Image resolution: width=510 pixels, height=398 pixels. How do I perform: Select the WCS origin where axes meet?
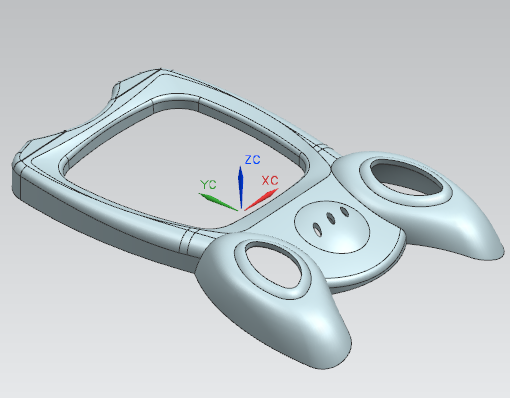click(x=241, y=210)
